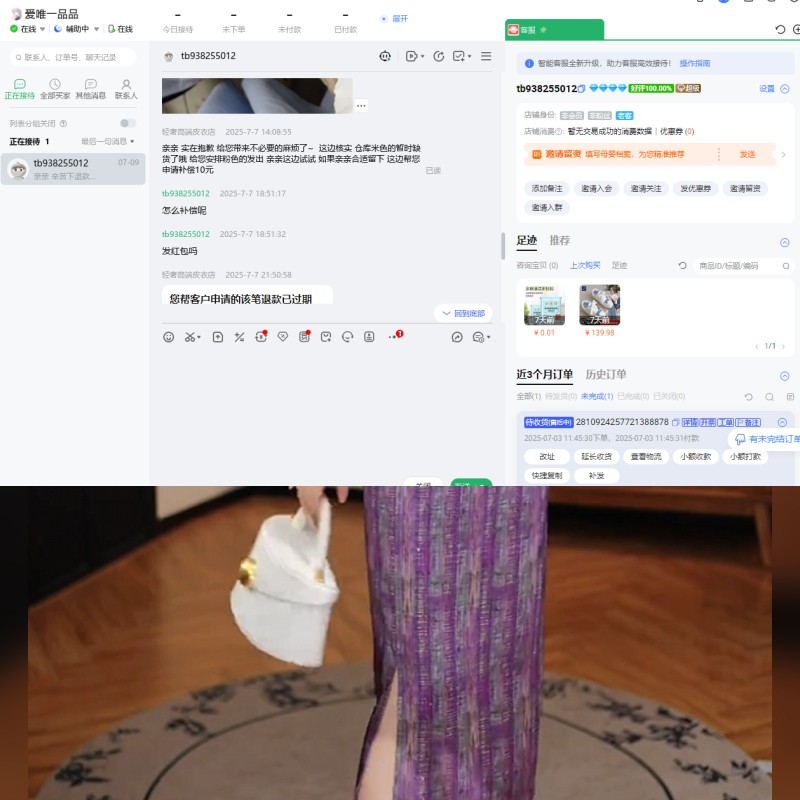Open the ¥139.98 shoes product thumbnail

point(599,305)
